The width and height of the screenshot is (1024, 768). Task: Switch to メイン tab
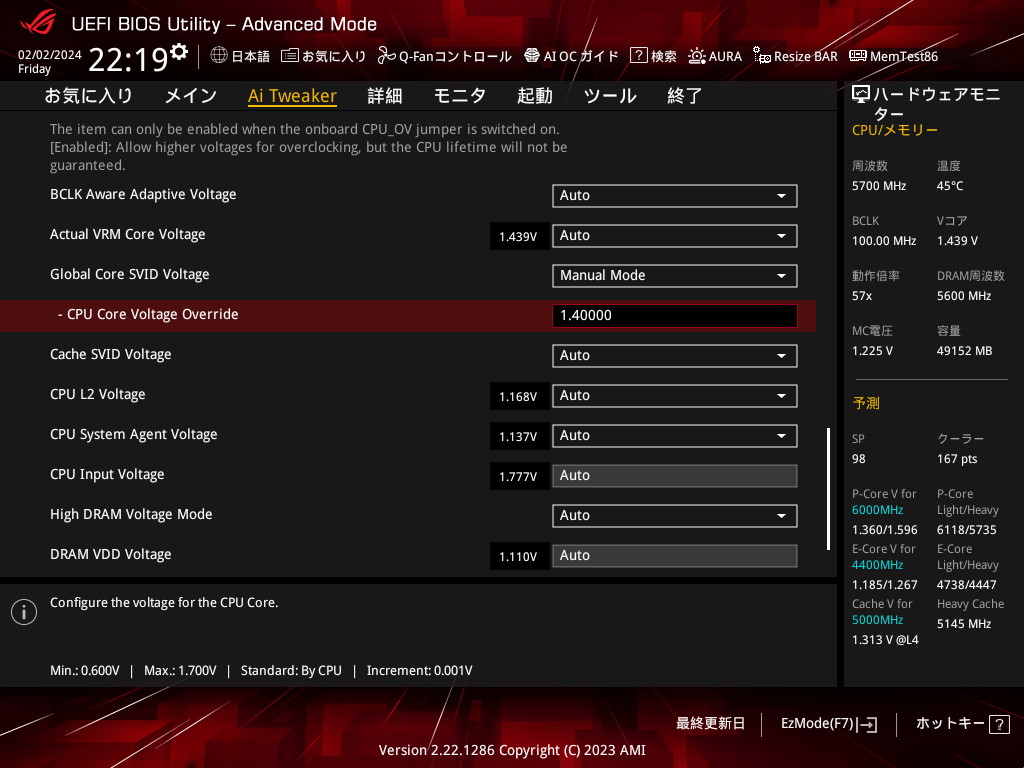pos(191,96)
